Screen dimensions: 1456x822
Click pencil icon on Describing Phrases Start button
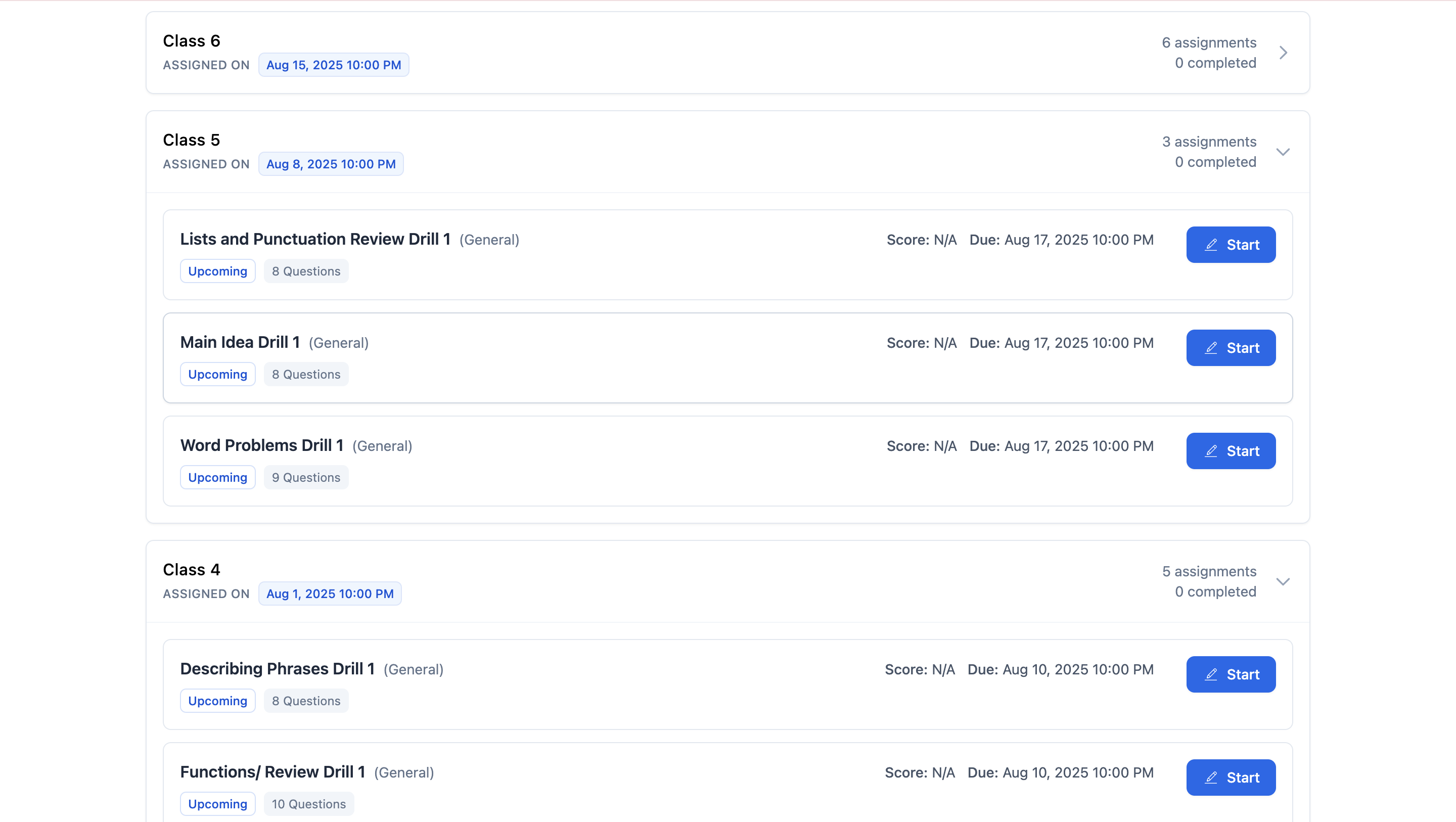(x=1211, y=674)
